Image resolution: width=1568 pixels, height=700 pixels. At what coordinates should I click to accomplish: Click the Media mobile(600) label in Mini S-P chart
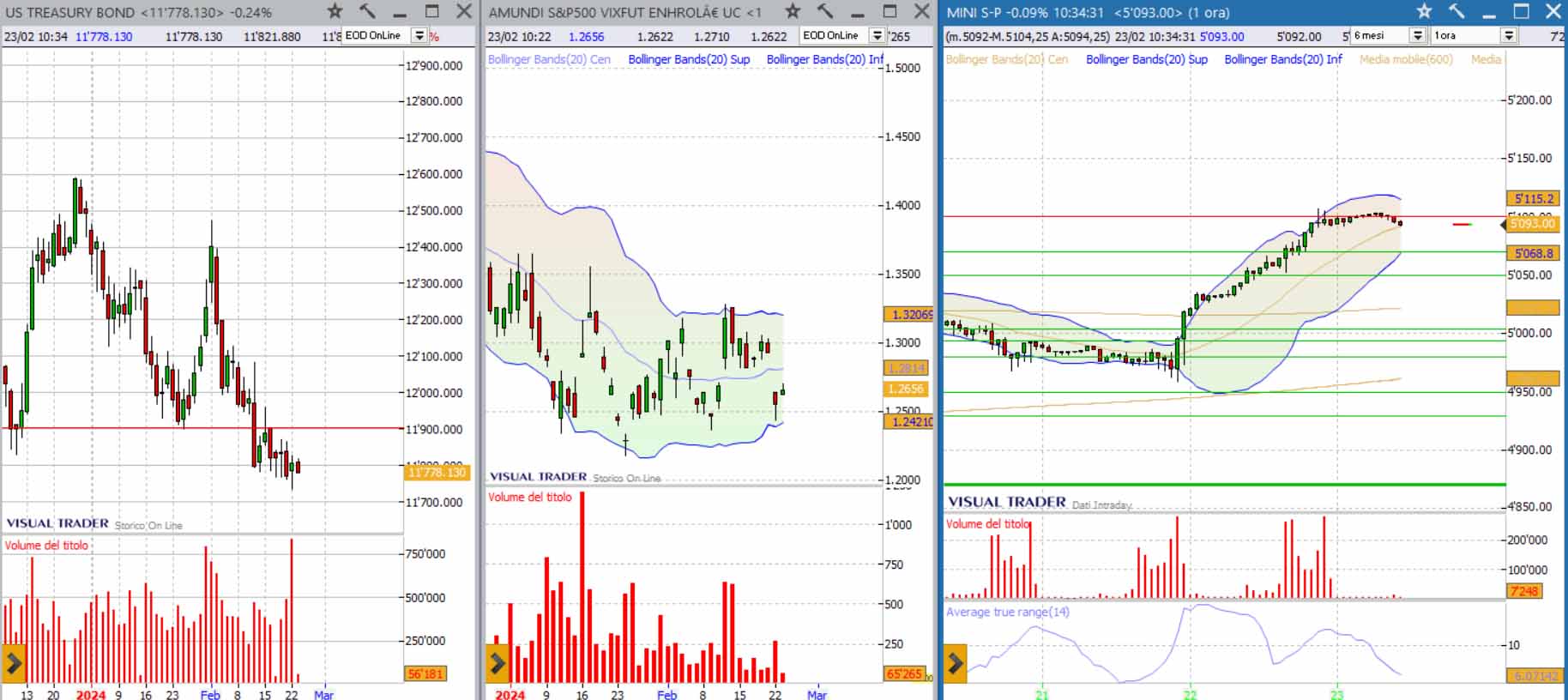pos(1406,59)
